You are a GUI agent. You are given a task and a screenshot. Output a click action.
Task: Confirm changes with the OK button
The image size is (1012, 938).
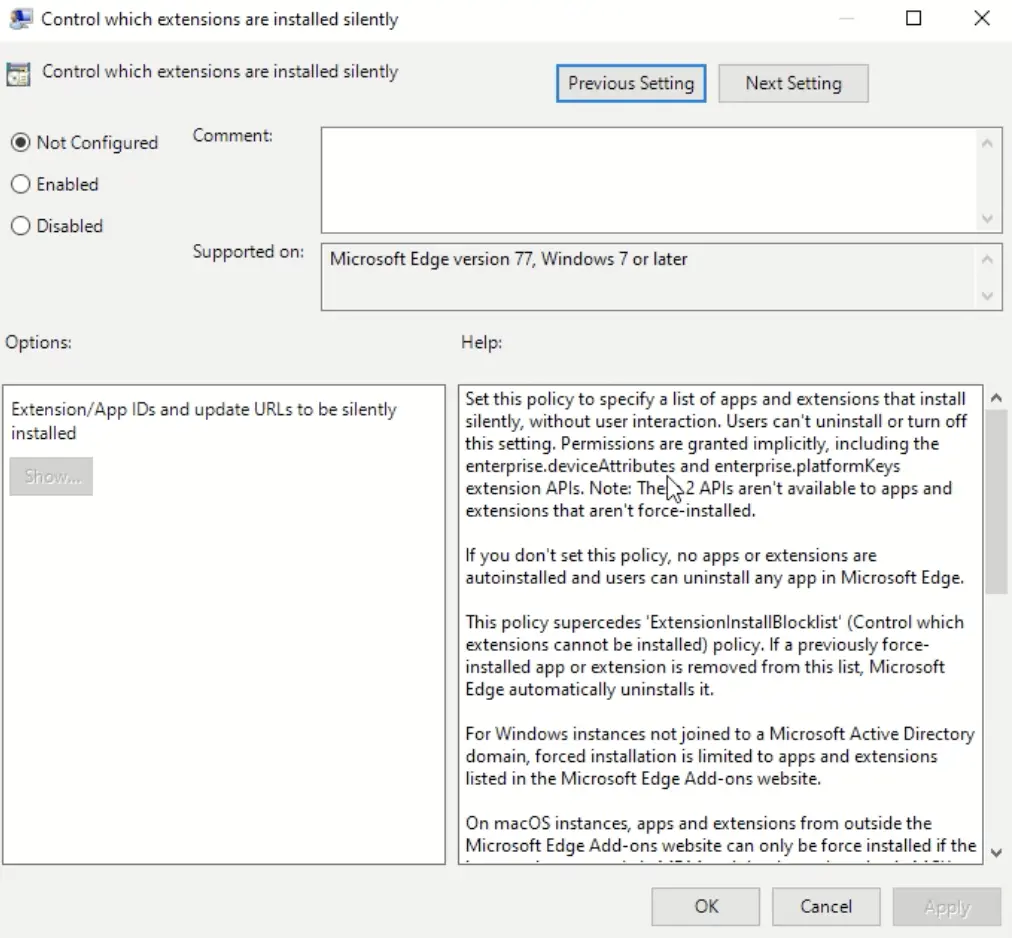click(x=705, y=906)
